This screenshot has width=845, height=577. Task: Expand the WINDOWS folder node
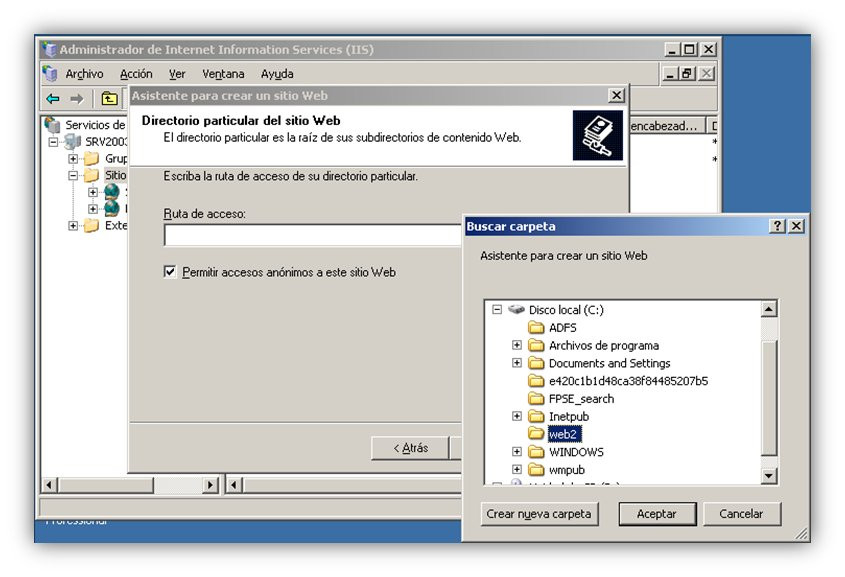pyautogui.click(x=517, y=452)
